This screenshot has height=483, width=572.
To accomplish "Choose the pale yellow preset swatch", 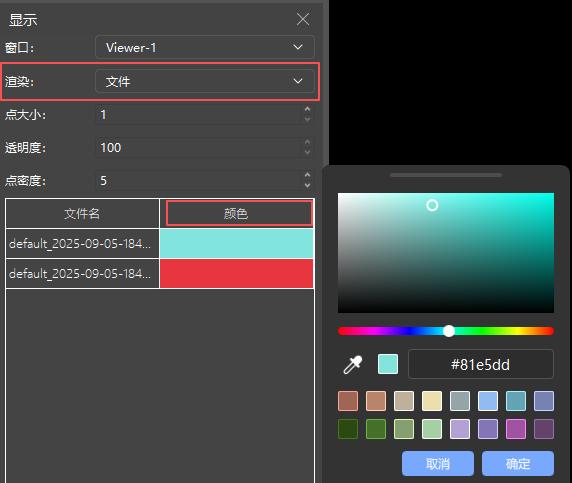I will pos(432,401).
